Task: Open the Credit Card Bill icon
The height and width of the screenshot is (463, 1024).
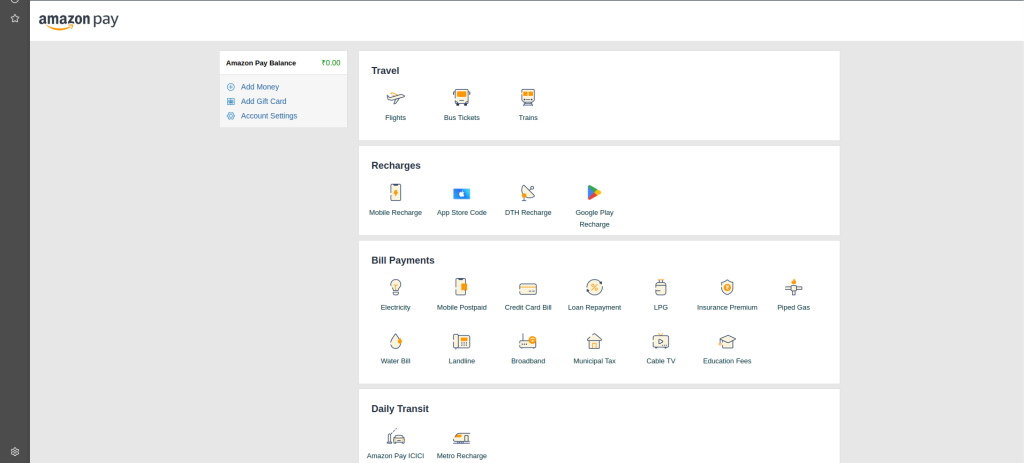Action: click(528, 289)
